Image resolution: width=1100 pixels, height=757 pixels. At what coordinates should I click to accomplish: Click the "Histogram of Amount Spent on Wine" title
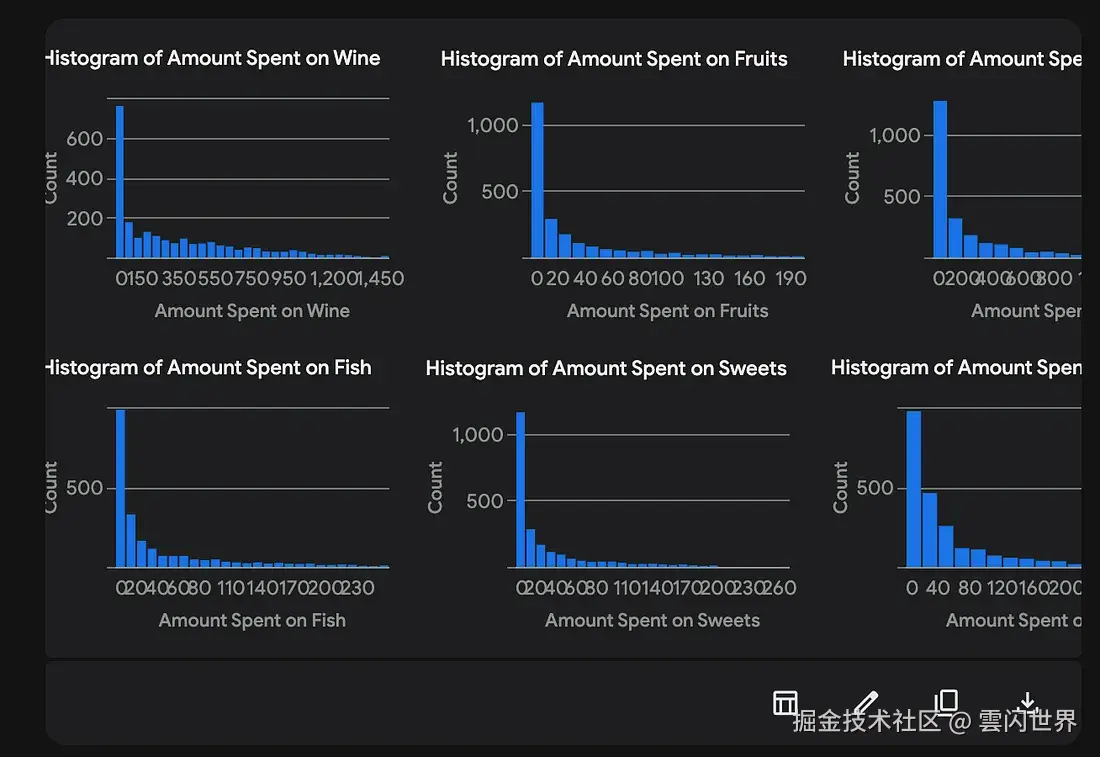pyautogui.click(x=213, y=58)
